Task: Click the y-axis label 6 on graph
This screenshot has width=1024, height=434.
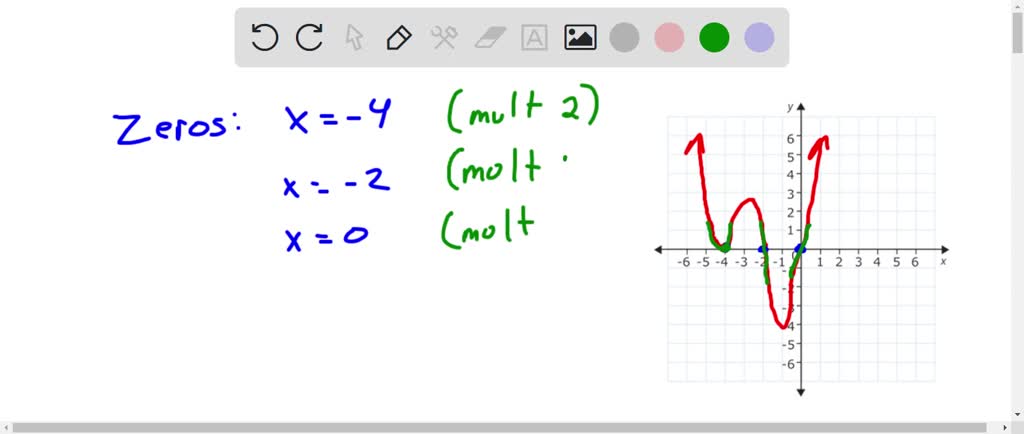Action: click(790, 138)
